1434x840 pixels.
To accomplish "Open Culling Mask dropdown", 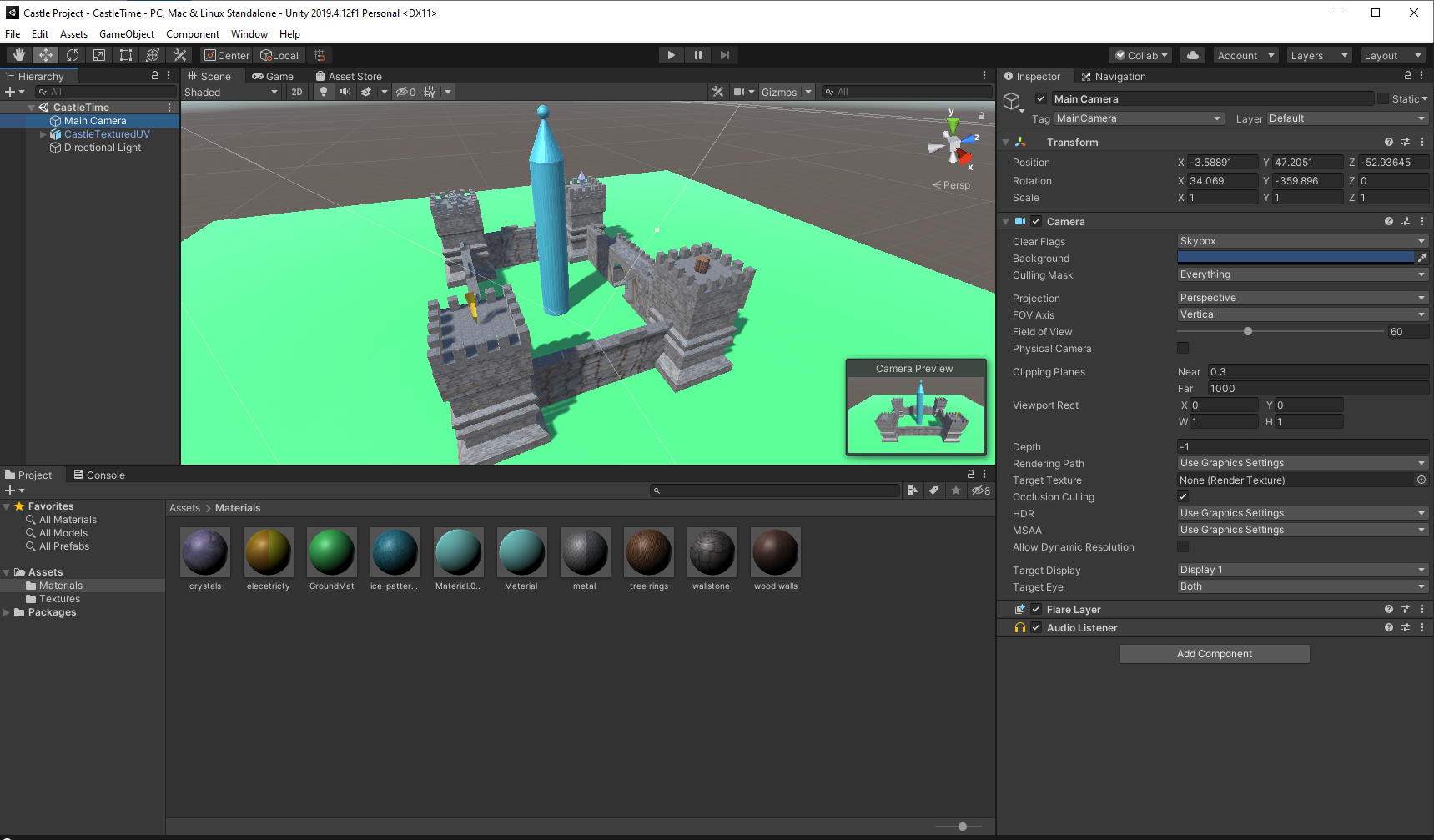I will click(x=1302, y=274).
